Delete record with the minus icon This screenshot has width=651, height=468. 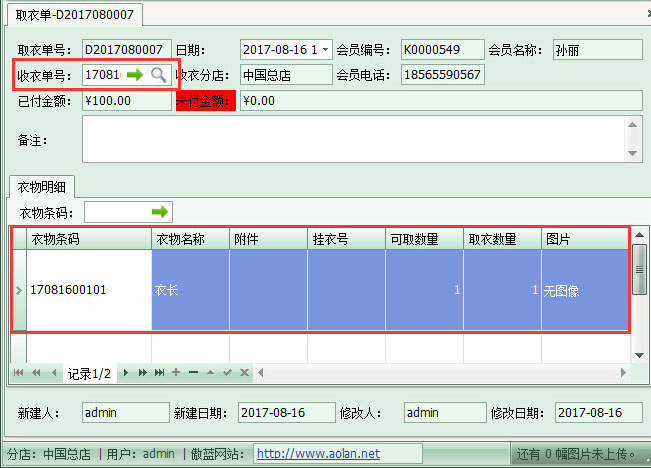tap(193, 372)
